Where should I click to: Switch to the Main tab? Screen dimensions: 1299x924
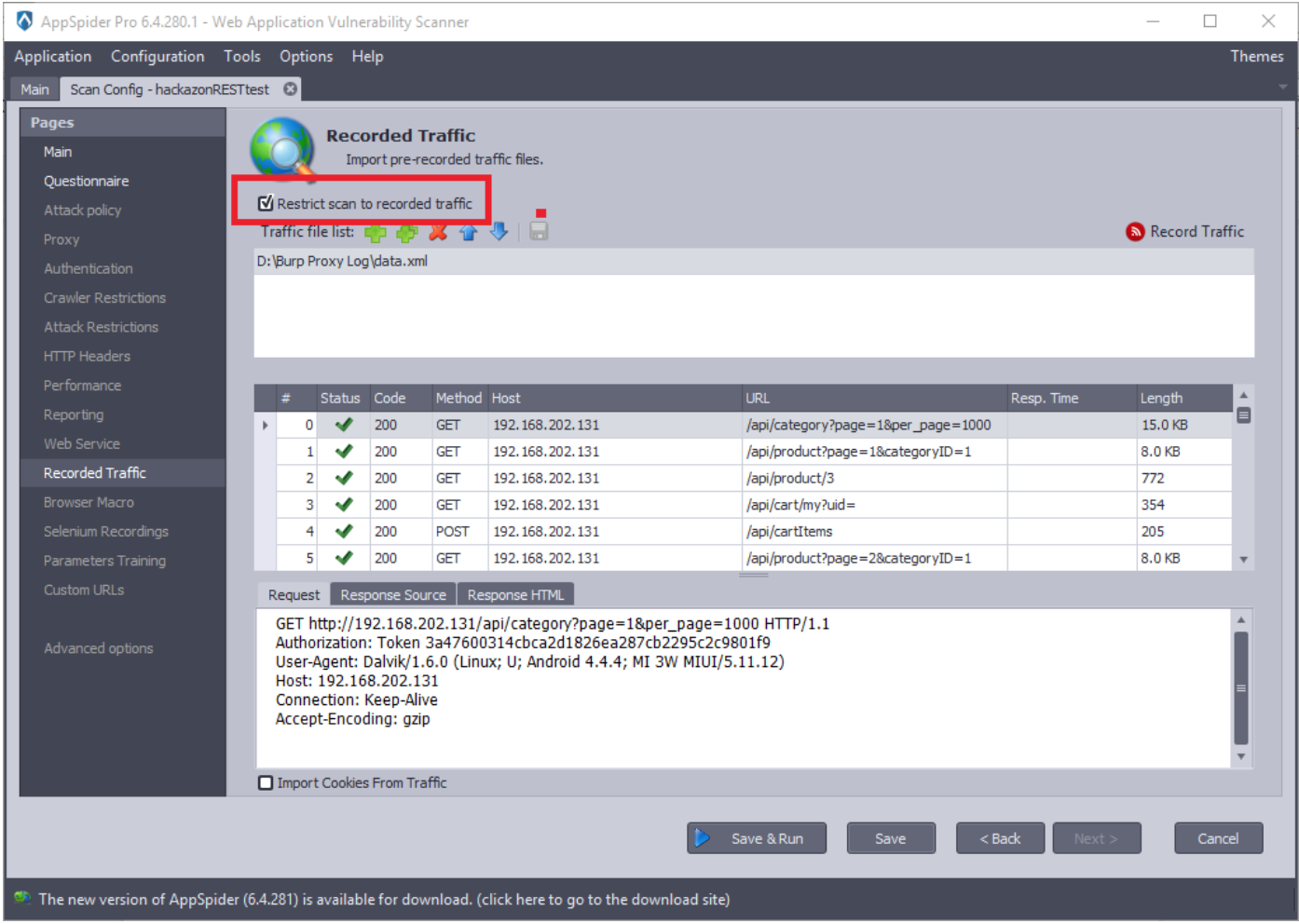tap(34, 89)
